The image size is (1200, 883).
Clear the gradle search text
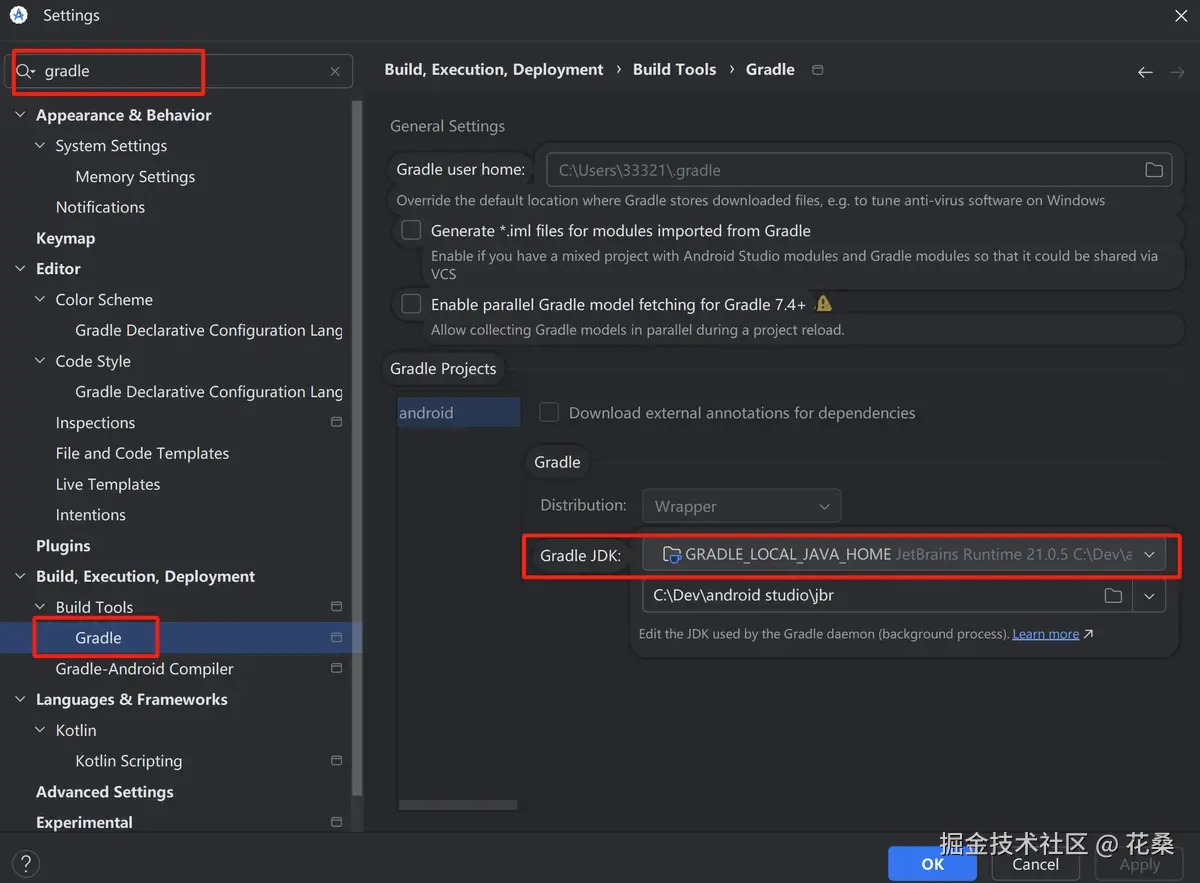(335, 71)
